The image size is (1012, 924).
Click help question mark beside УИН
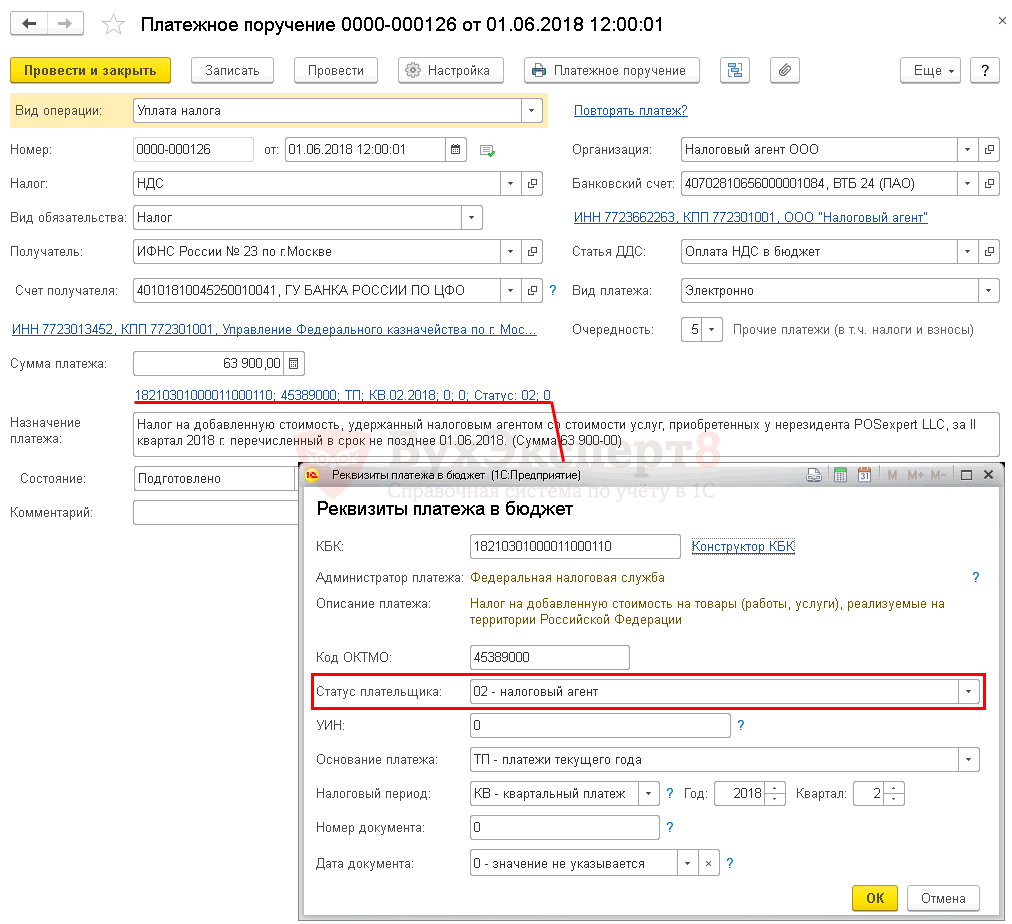click(x=740, y=726)
